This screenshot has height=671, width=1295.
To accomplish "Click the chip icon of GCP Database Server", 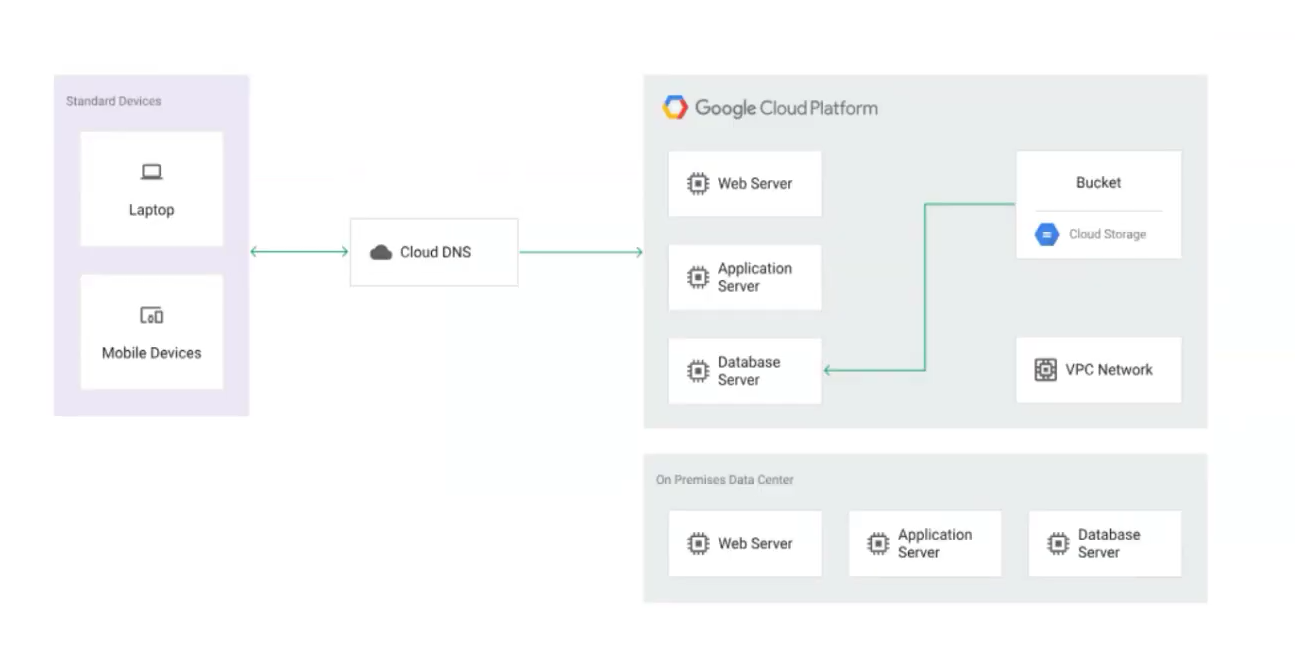I will click(x=698, y=371).
